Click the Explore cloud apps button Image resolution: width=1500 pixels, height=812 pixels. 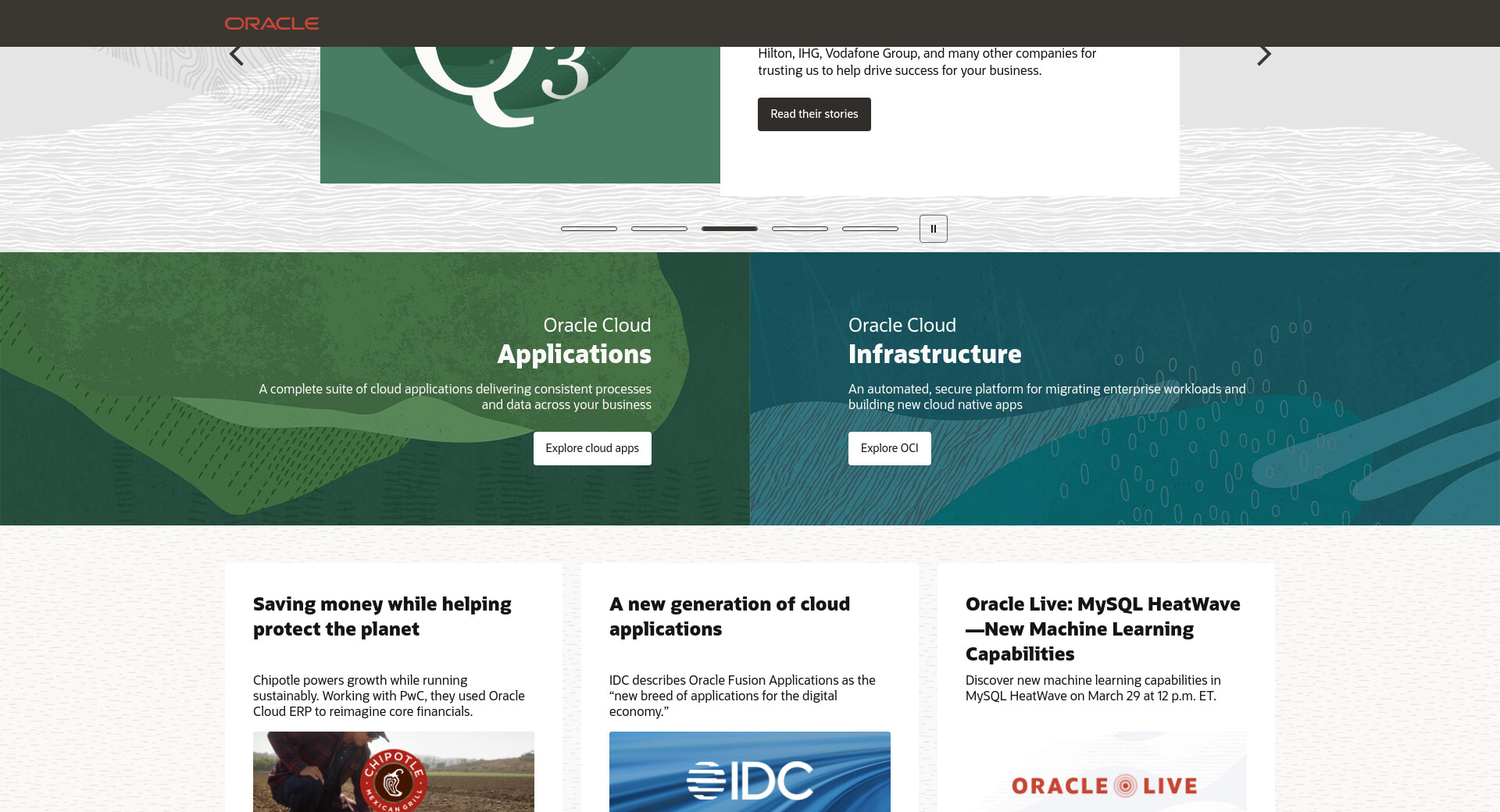tap(592, 448)
